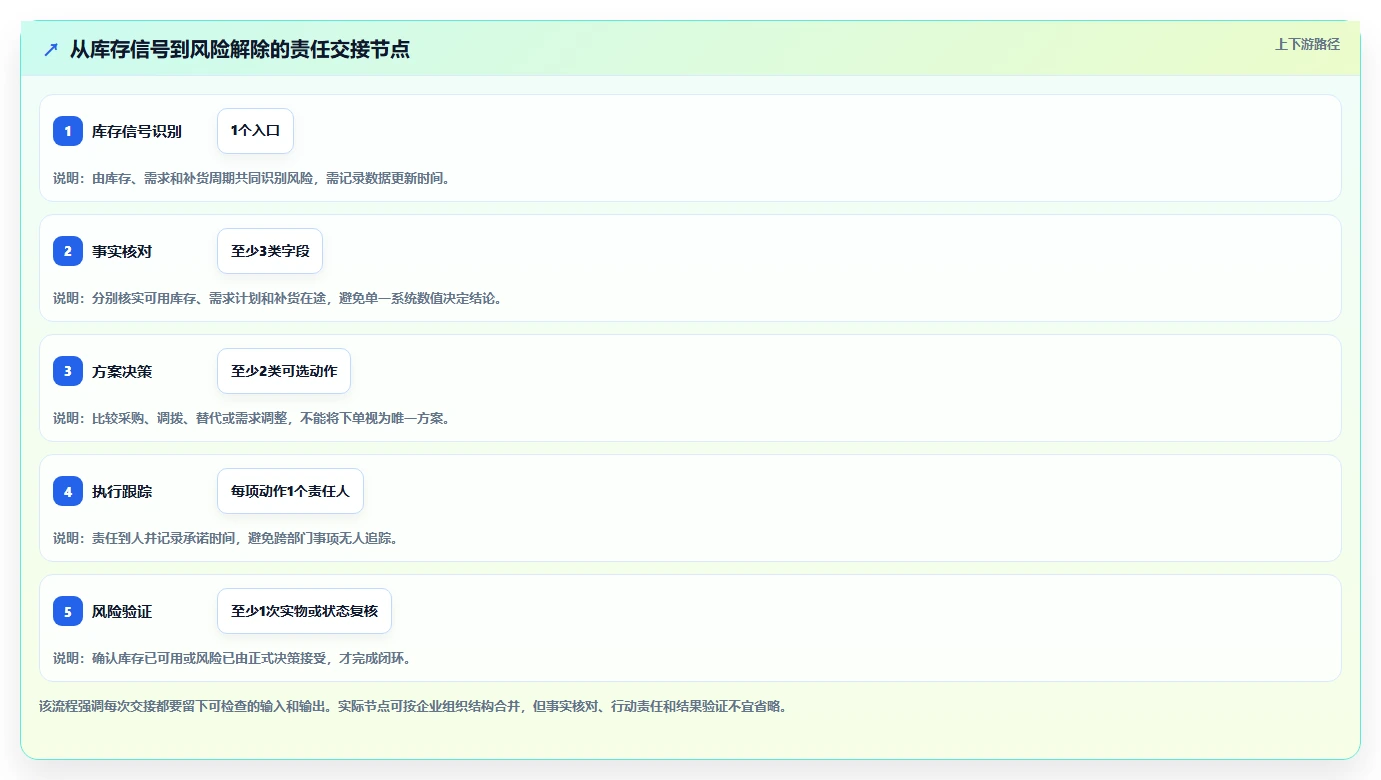The image size is (1381, 780).
Task: Click the 每项动作1个责任人 tag
Action: point(290,491)
